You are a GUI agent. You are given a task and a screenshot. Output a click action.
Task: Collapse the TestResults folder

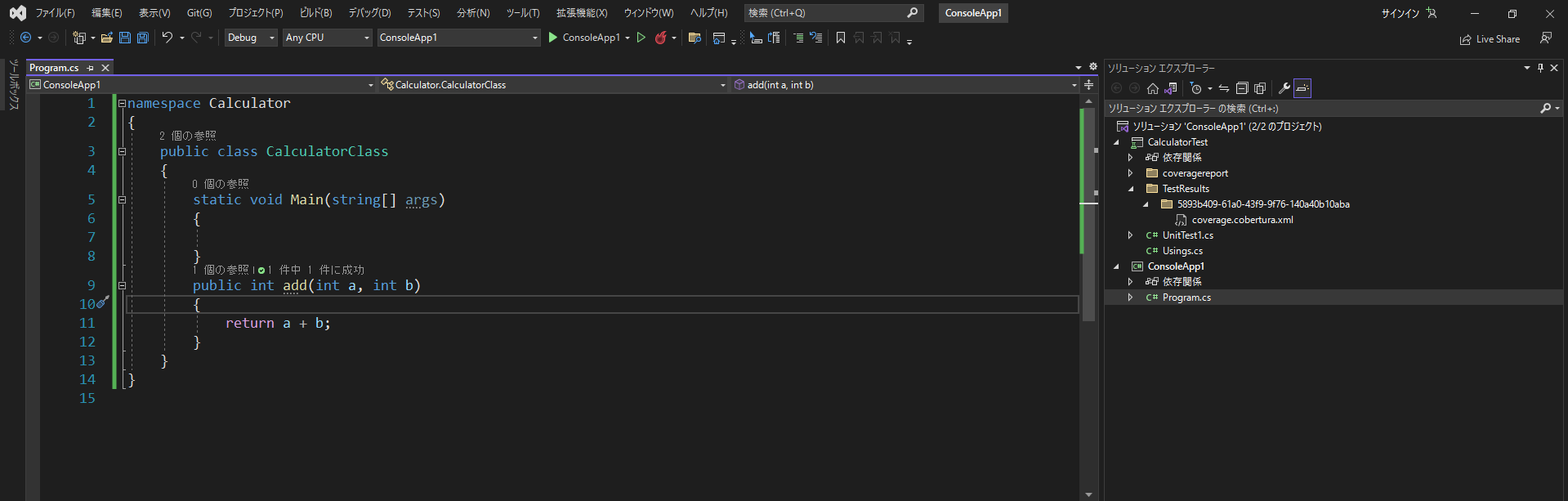[x=1131, y=189]
